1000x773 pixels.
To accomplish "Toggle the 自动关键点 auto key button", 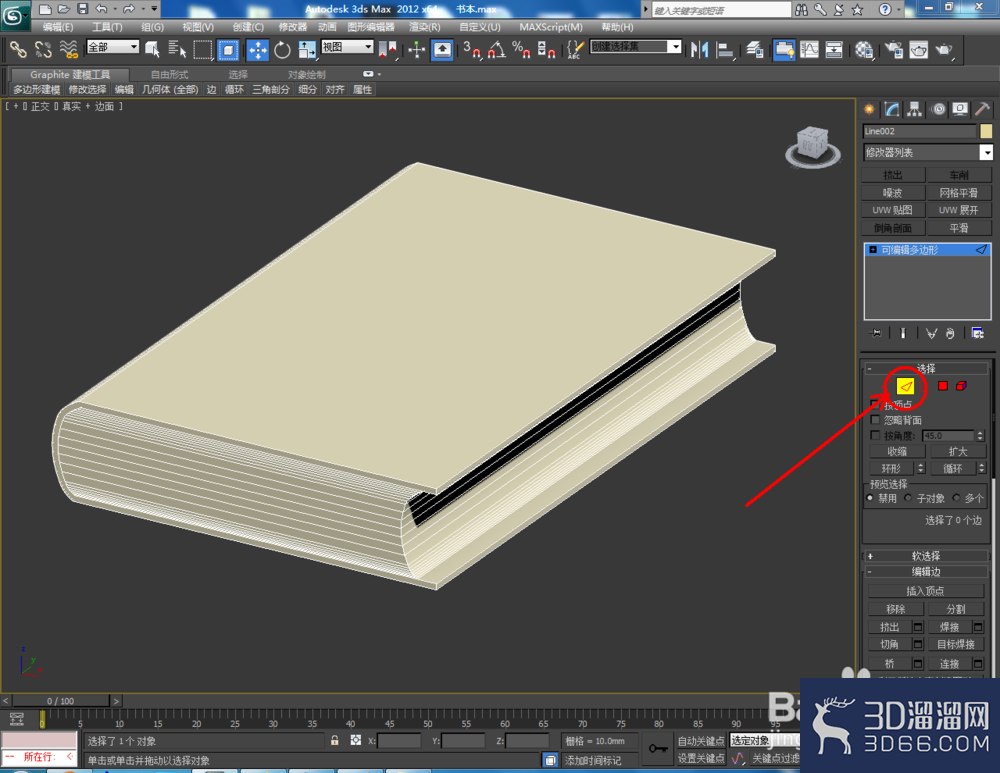I will tap(700, 740).
